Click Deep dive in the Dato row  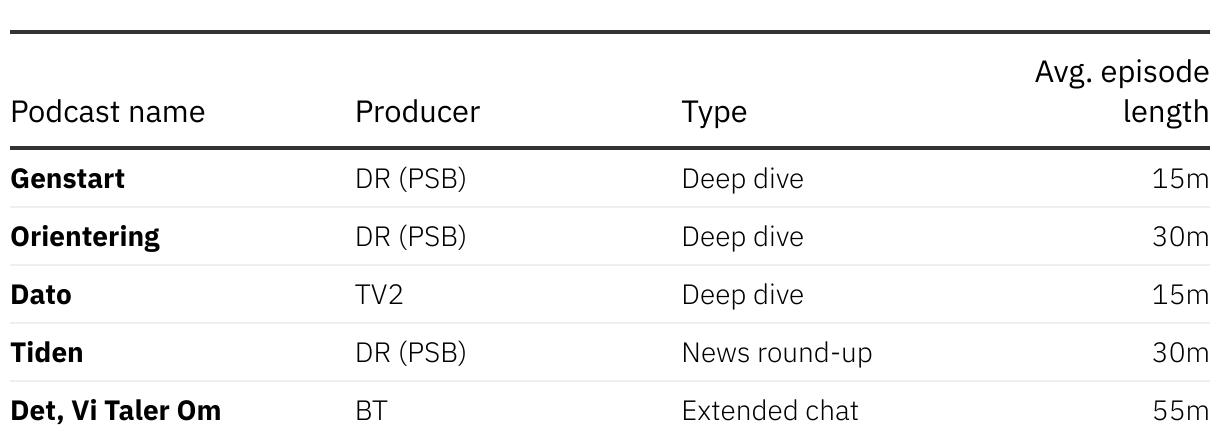point(742,295)
